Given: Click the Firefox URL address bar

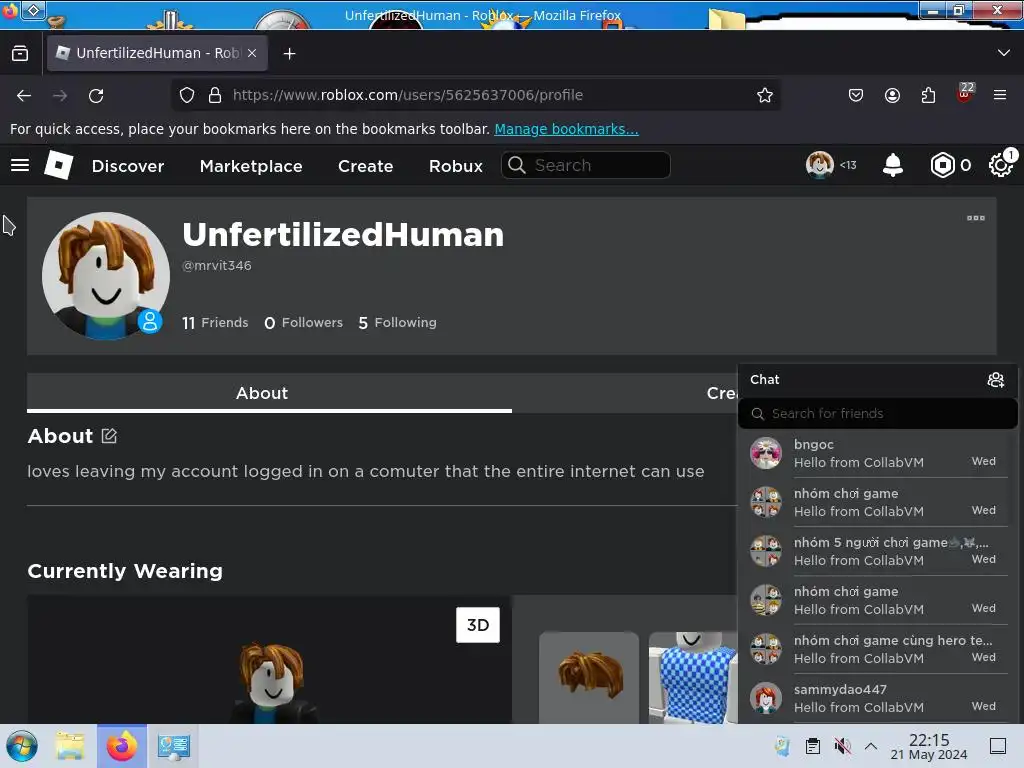Looking at the screenshot, I should click(x=477, y=95).
